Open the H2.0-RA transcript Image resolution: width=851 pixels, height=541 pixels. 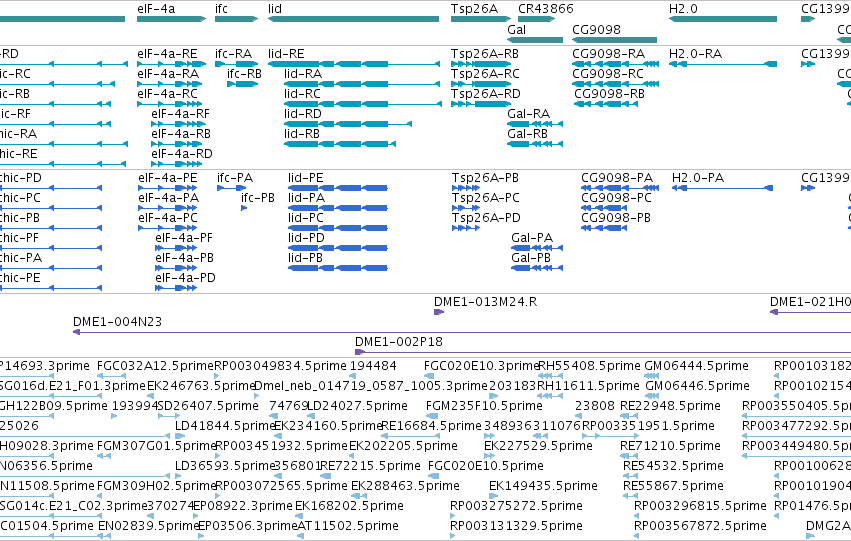click(x=722, y=64)
